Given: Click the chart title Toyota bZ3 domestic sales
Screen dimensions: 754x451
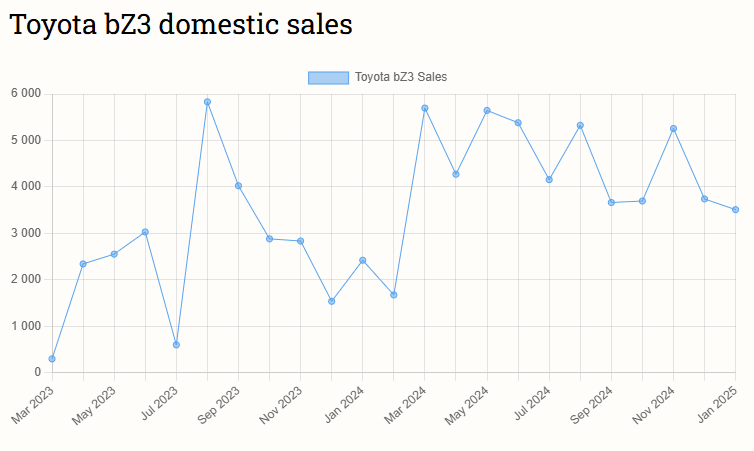Looking at the screenshot, I should click(x=181, y=25).
